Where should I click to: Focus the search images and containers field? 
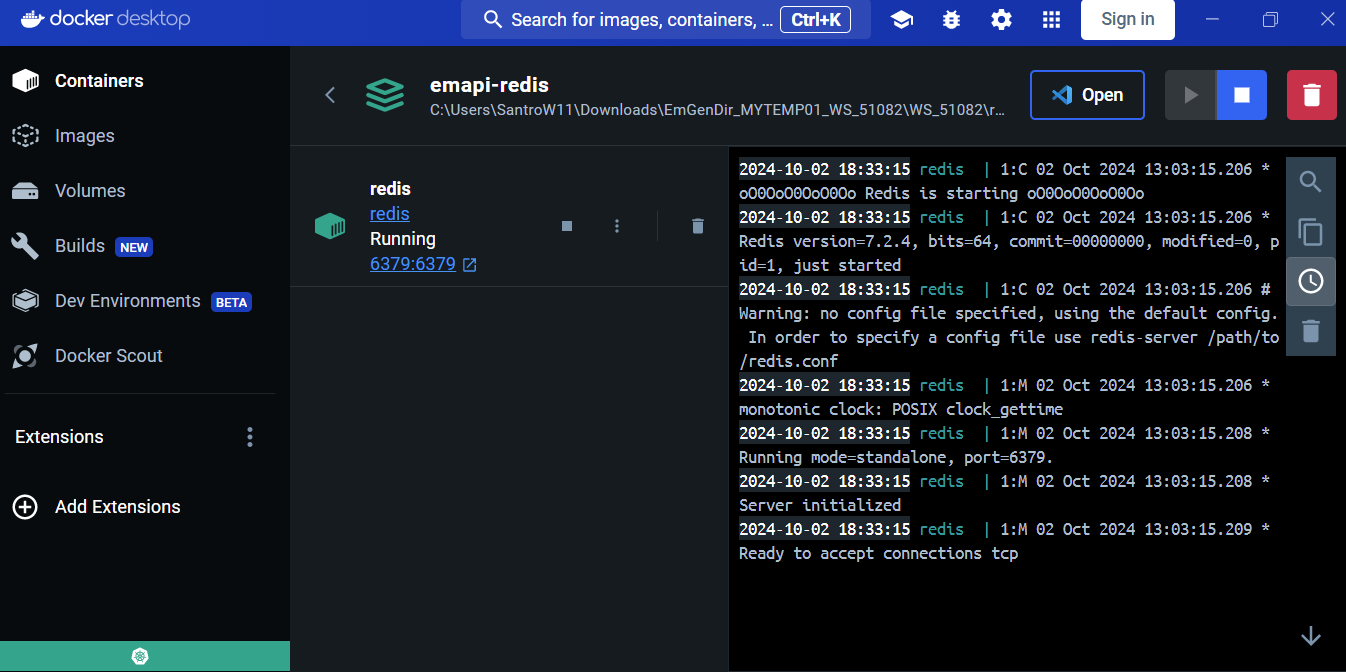pyautogui.click(x=666, y=20)
